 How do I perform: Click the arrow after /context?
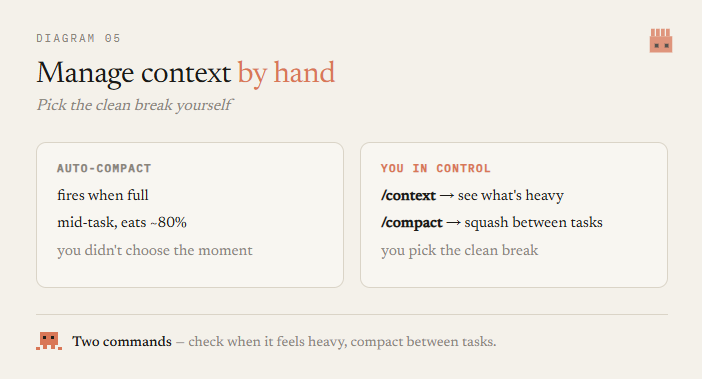coord(447,196)
